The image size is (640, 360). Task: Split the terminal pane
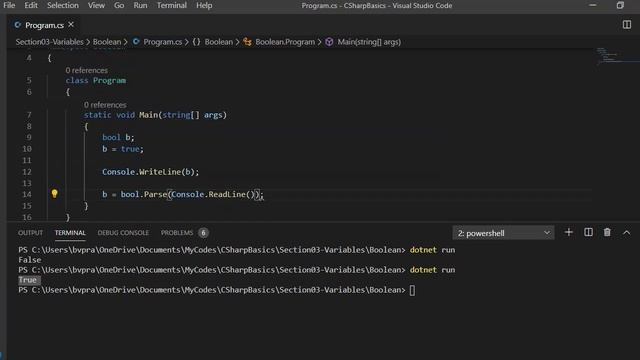[588, 232]
